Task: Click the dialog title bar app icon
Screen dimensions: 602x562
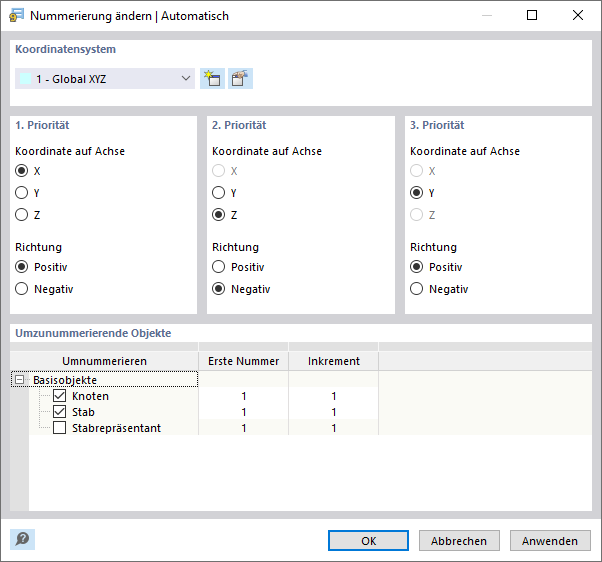Action: (16, 16)
